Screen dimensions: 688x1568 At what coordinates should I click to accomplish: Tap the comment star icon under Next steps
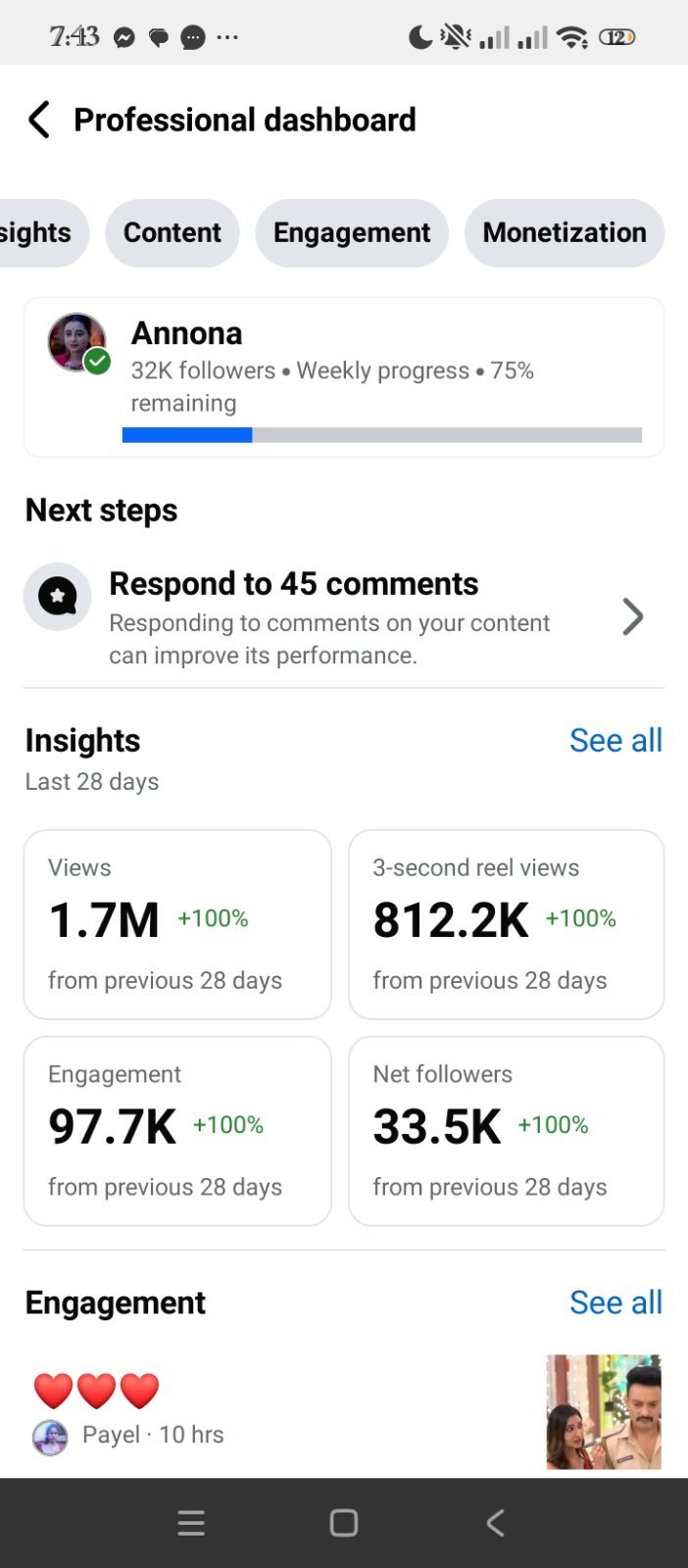click(58, 596)
